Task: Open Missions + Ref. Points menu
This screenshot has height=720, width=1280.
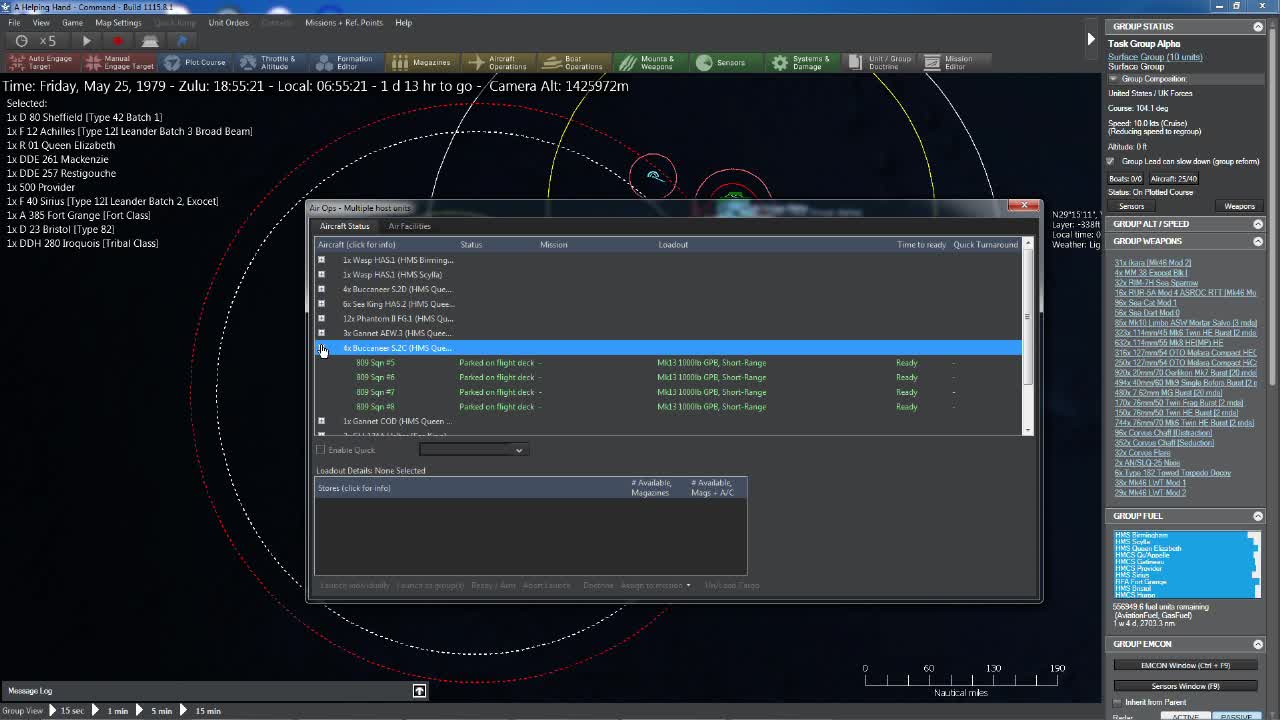Action: click(x=343, y=22)
